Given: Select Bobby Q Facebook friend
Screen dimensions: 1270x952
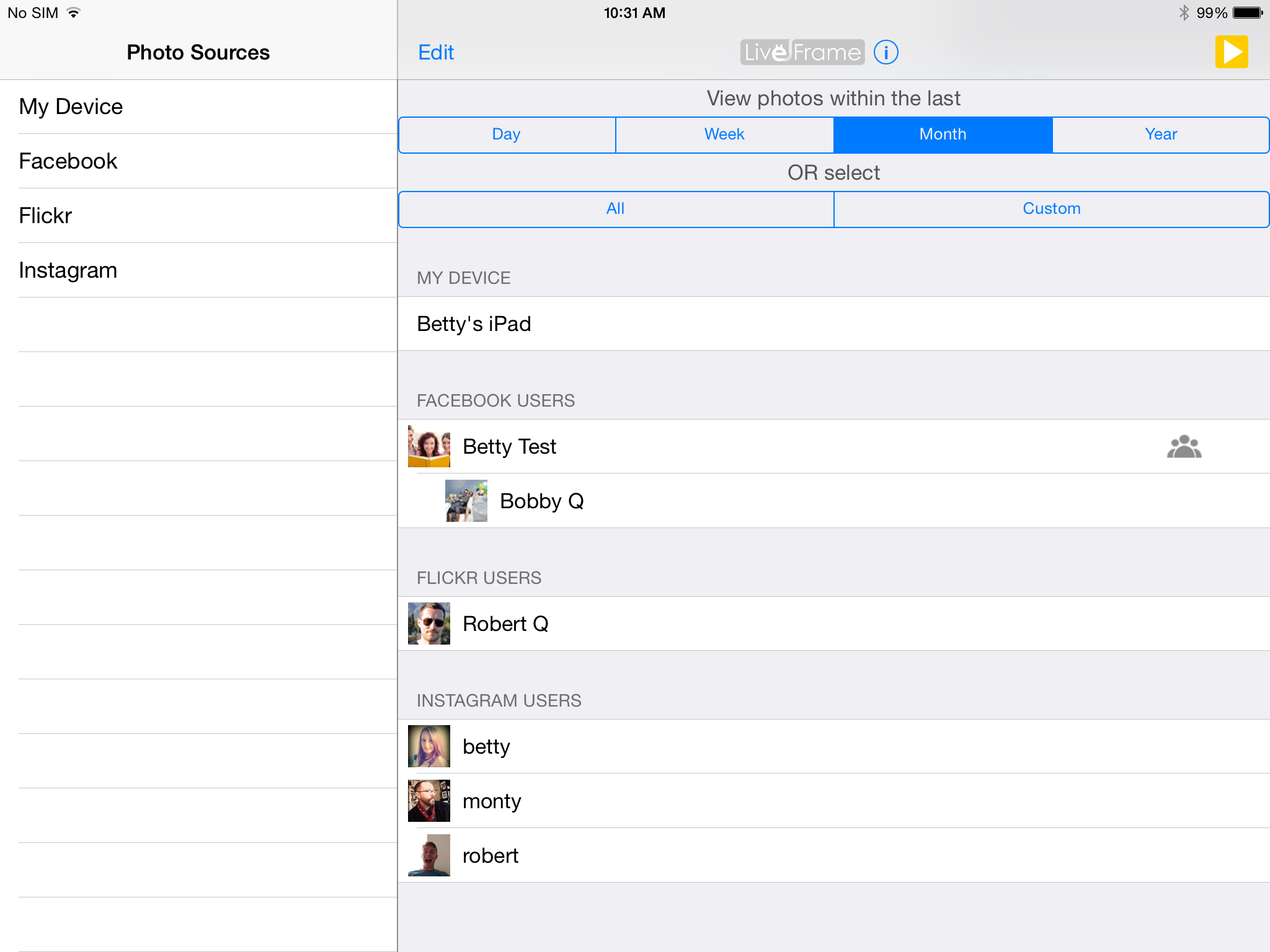Looking at the screenshot, I should (834, 501).
